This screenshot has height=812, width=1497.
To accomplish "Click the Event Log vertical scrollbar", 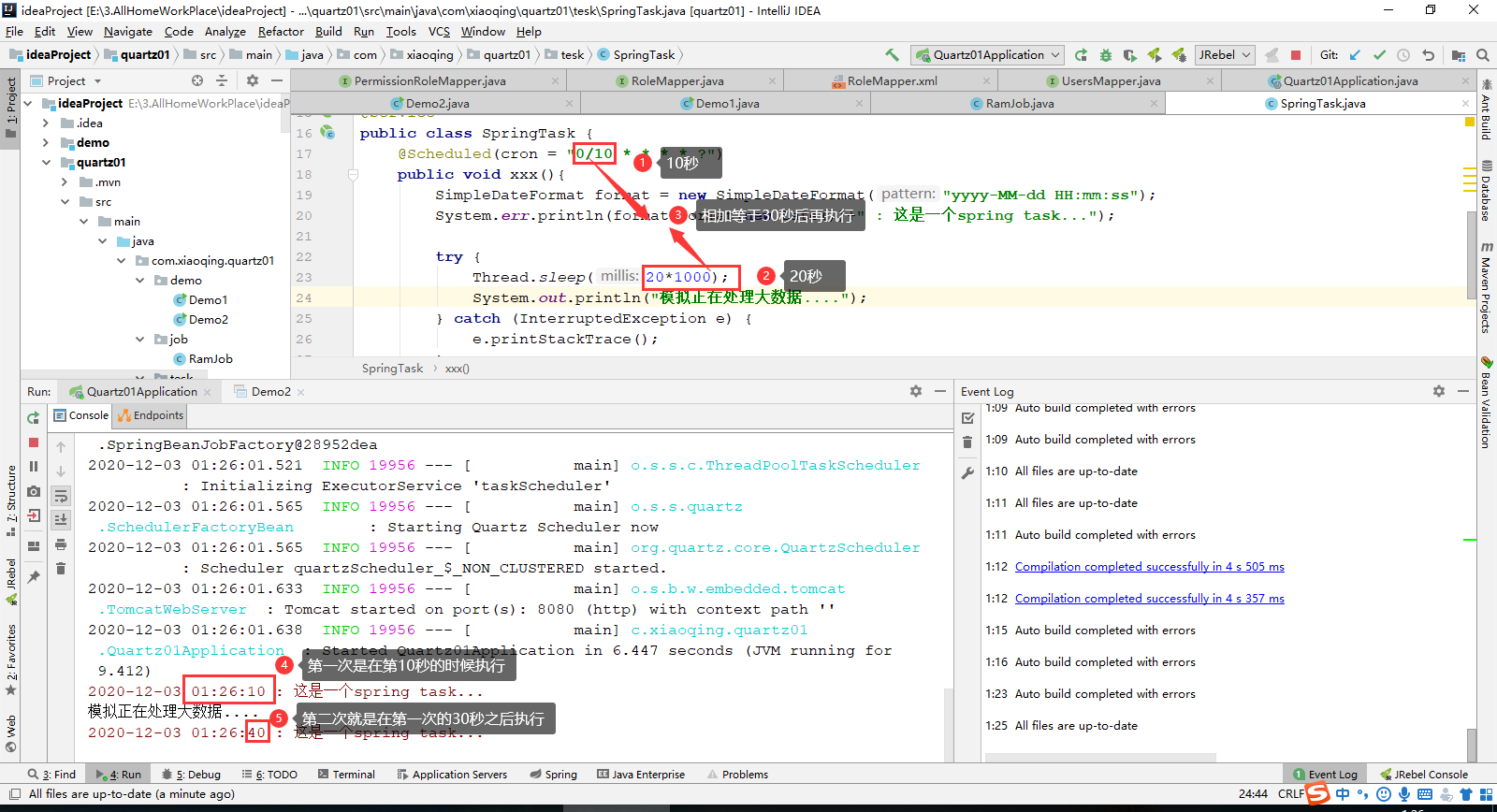I will coord(1472,745).
